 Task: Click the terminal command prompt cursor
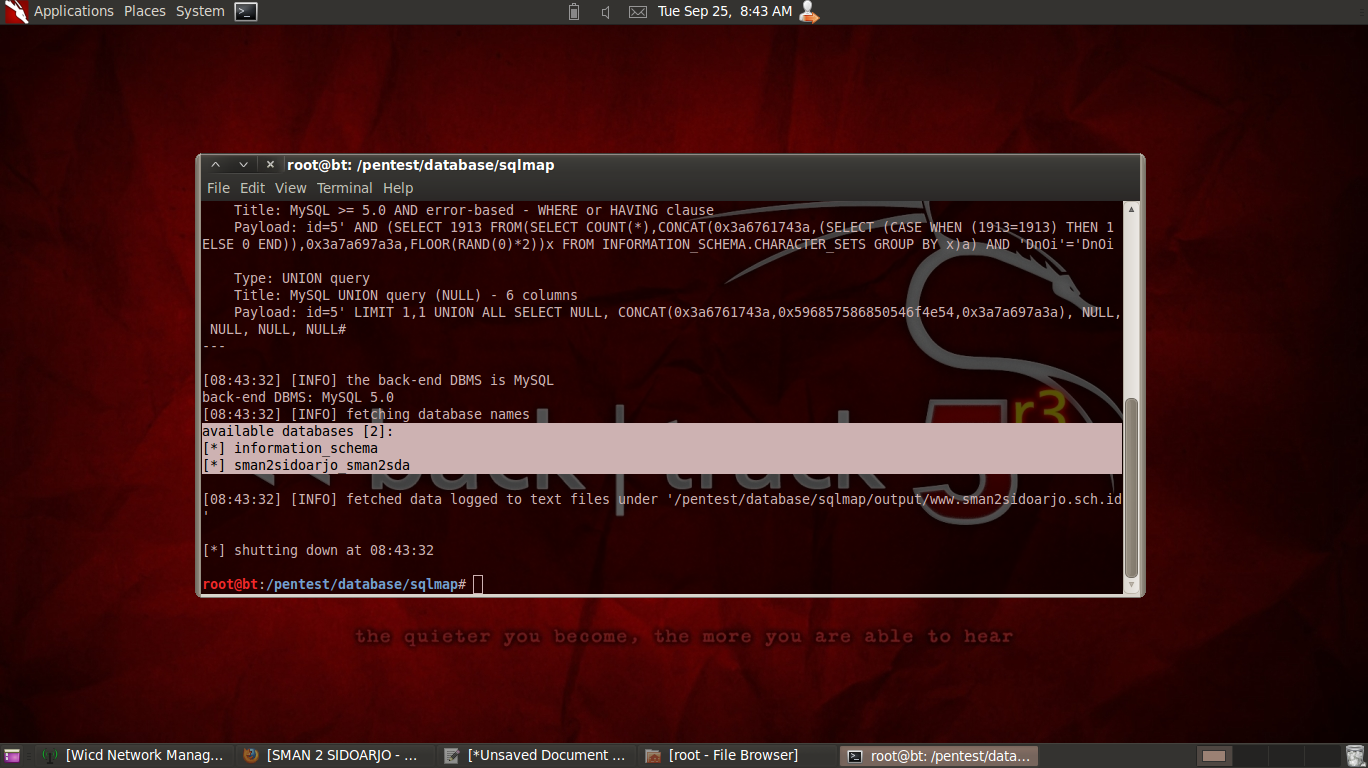478,584
